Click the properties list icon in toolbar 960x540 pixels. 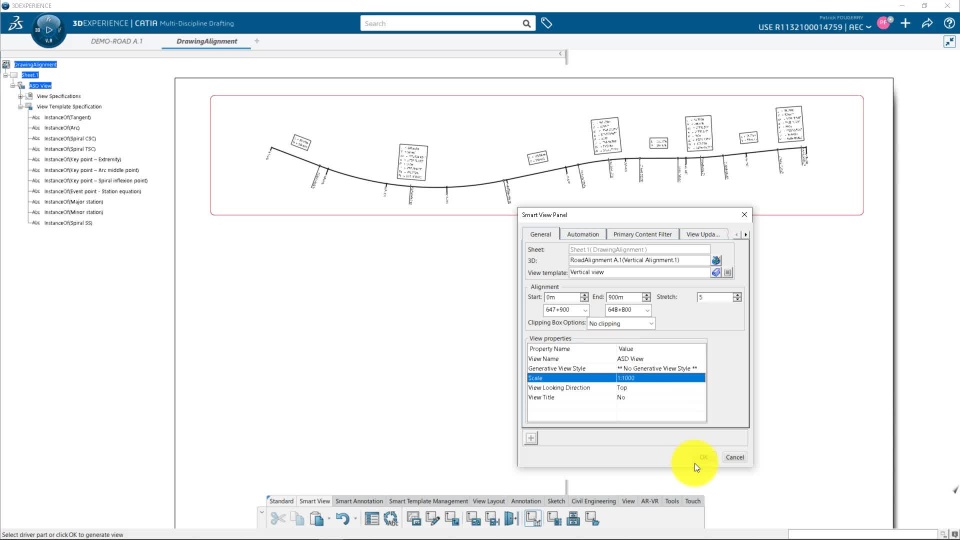coord(372,519)
